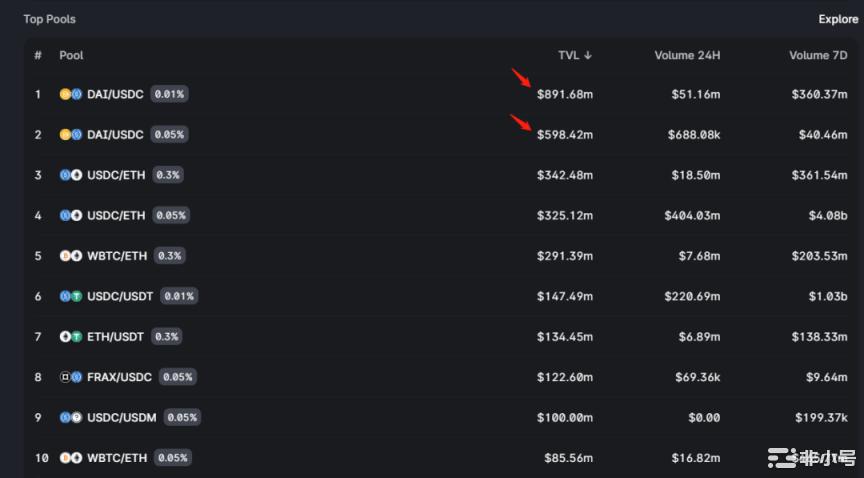Screen dimensions: 864x478
Task: Open the Explore link
Action: 838,19
